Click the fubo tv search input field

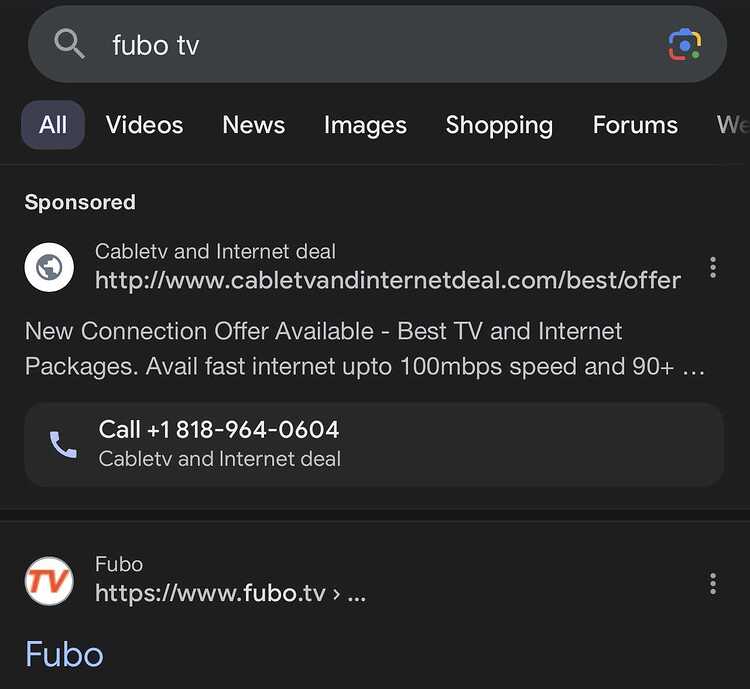(377, 44)
